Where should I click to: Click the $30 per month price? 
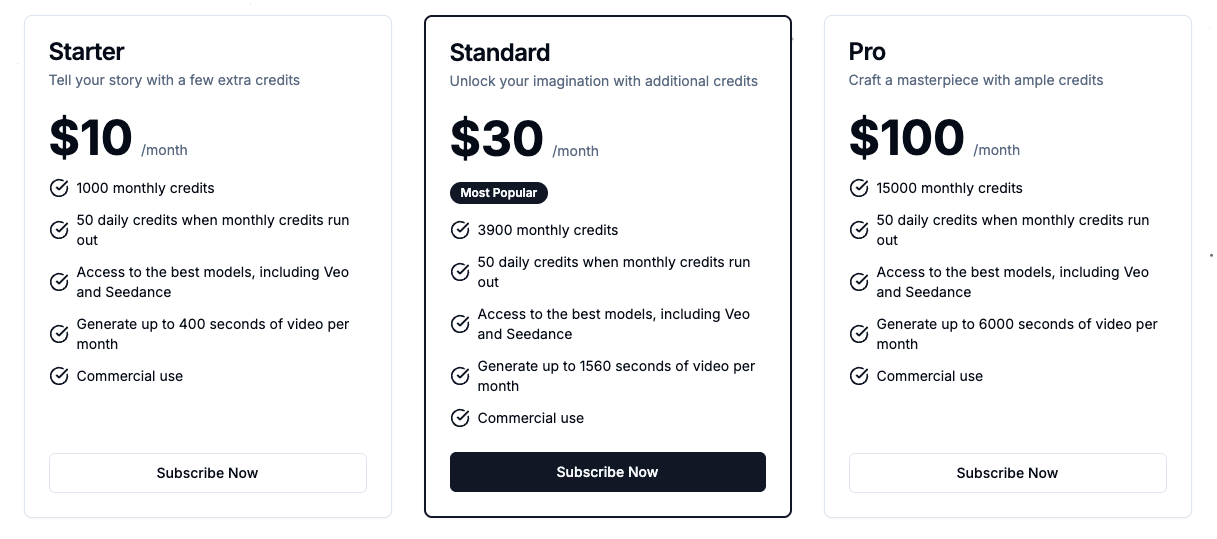(497, 139)
